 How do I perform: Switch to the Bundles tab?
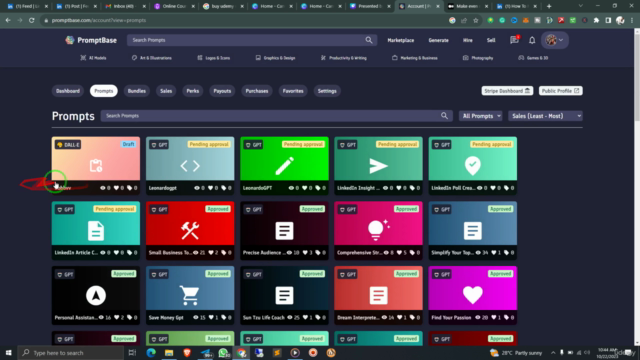(x=137, y=91)
